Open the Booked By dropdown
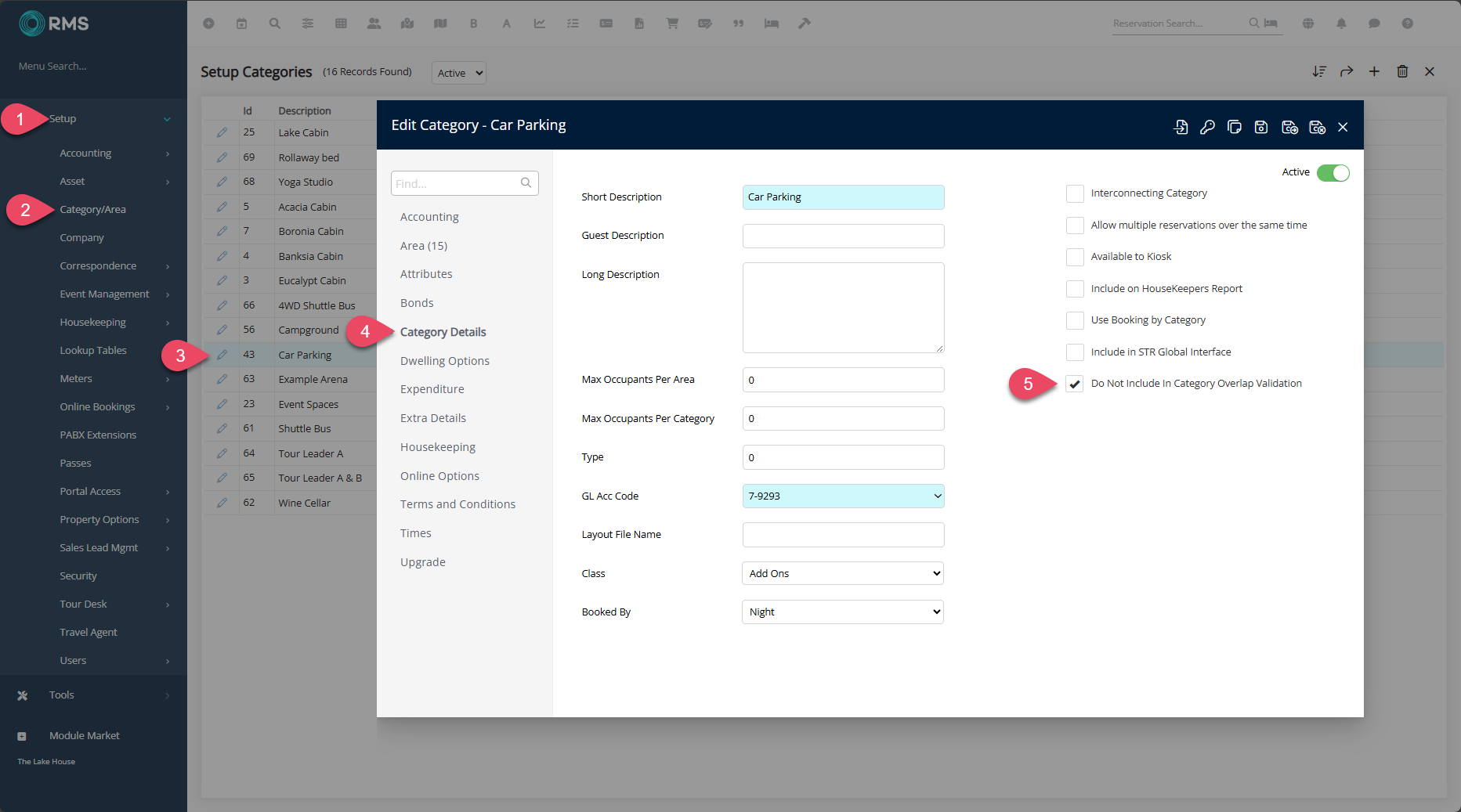This screenshot has width=1461, height=812. [x=843, y=612]
